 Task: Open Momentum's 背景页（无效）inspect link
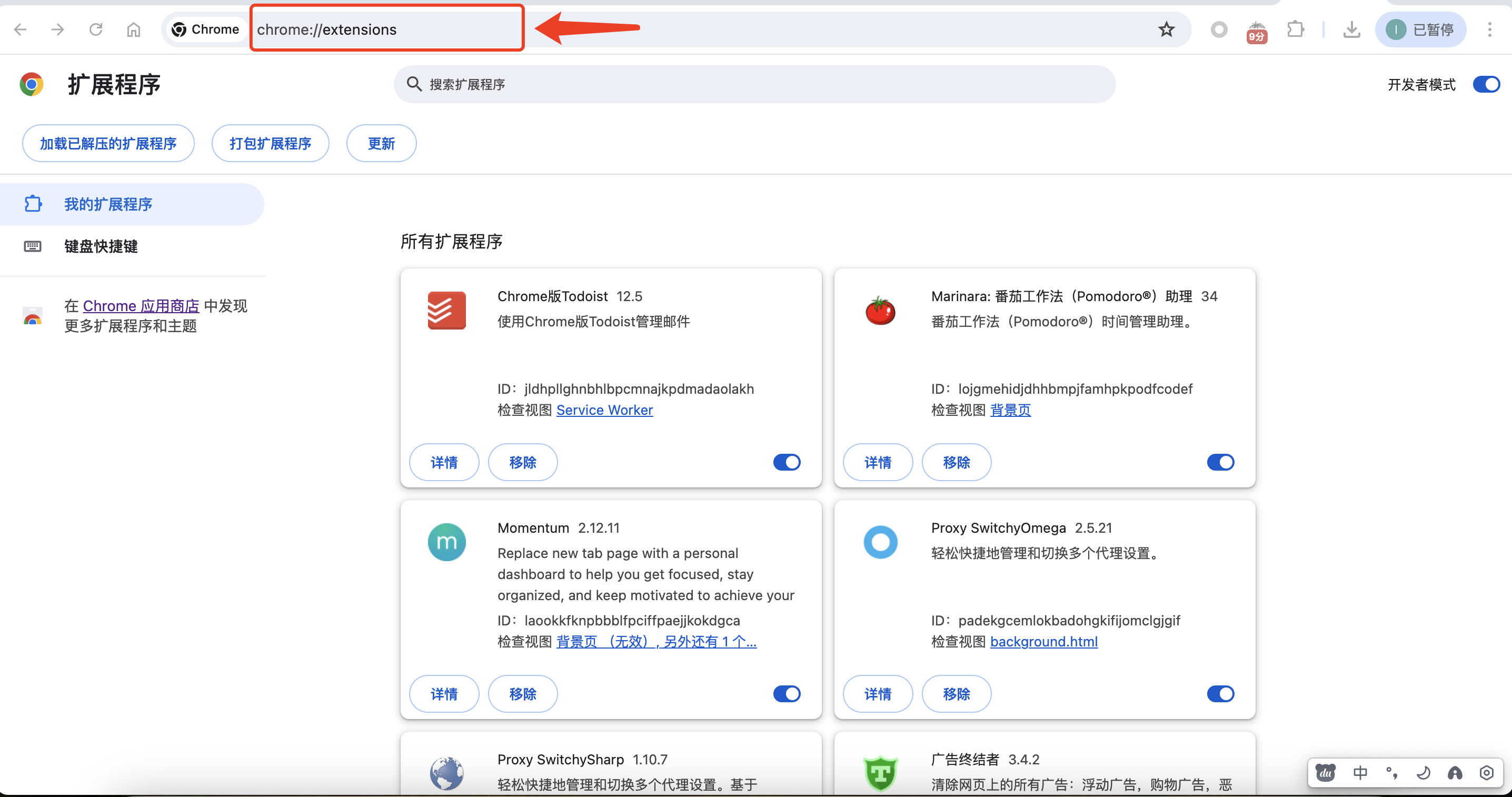tap(656, 642)
